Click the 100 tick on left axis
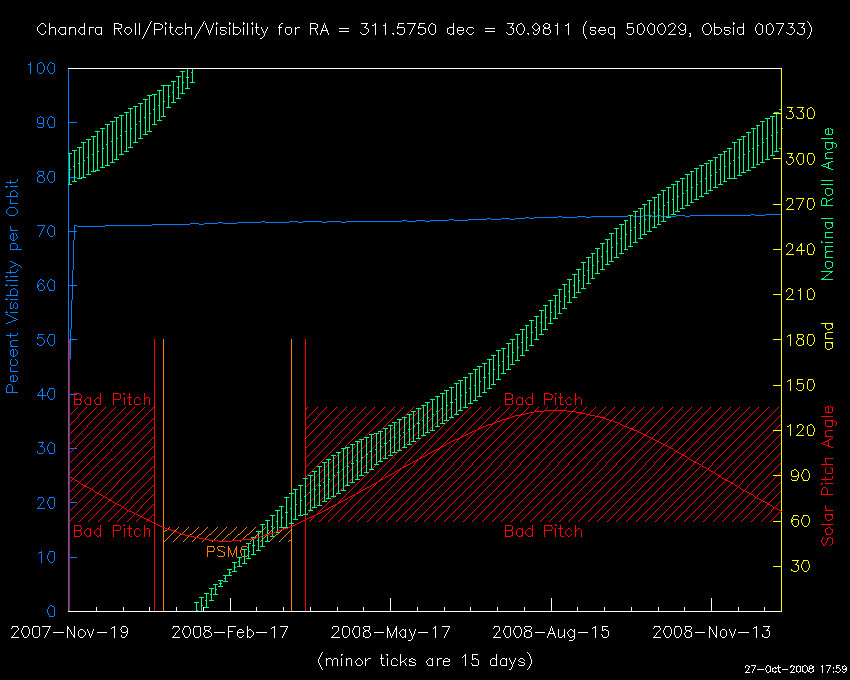 43,69
